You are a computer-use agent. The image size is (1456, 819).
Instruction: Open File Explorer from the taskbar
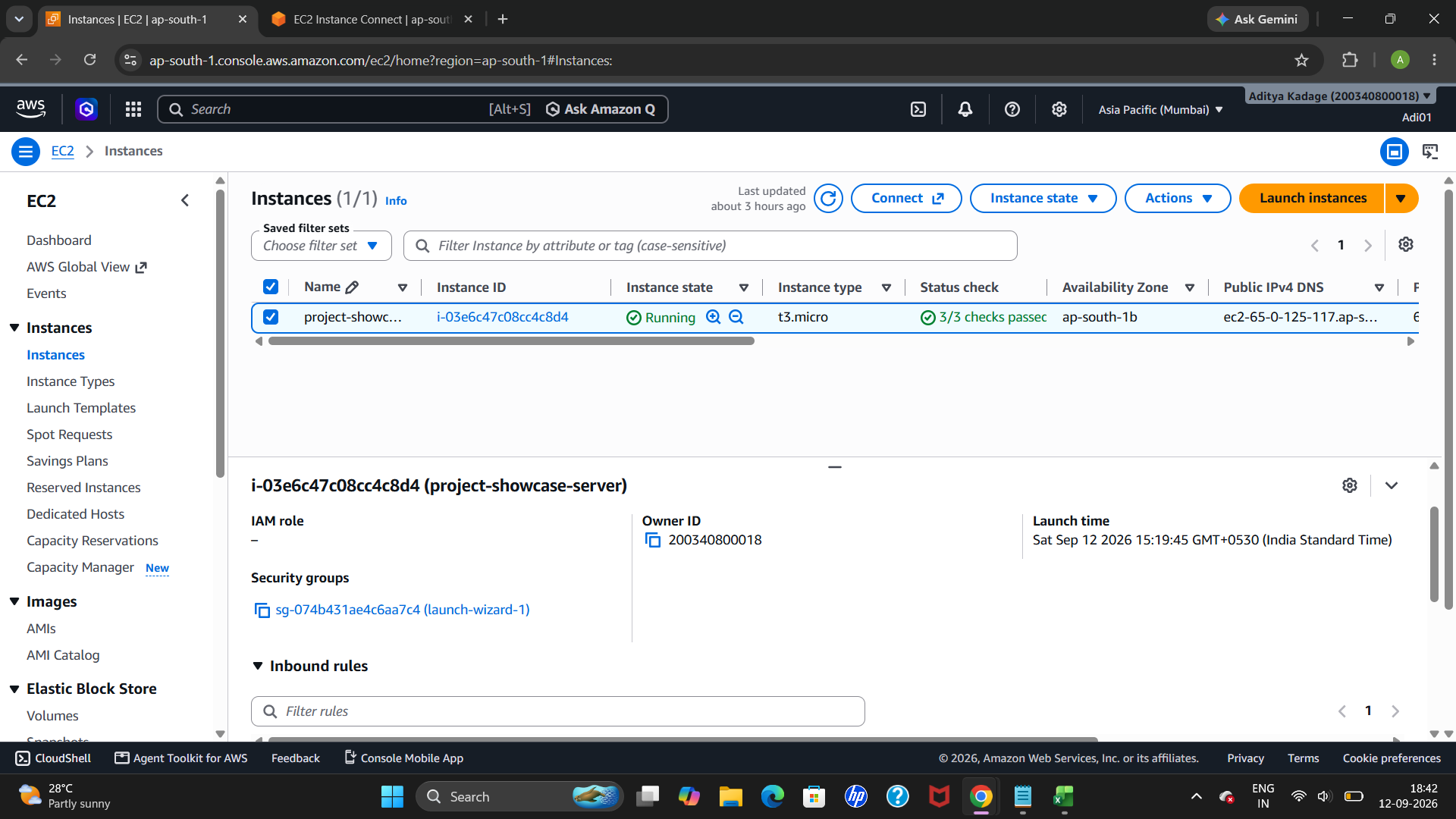click(x=730, y=796)
